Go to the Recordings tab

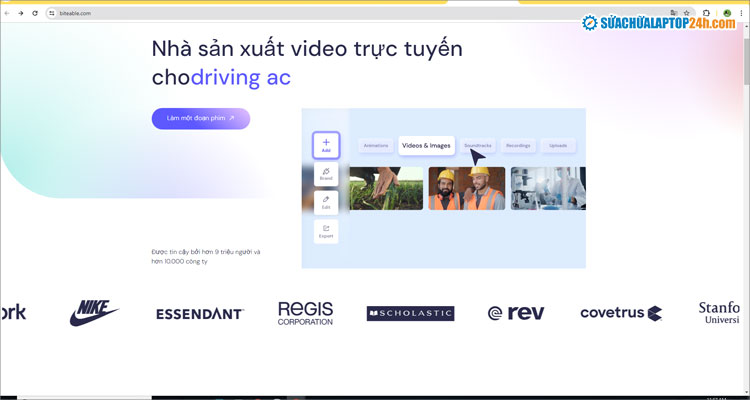(518, 146)
